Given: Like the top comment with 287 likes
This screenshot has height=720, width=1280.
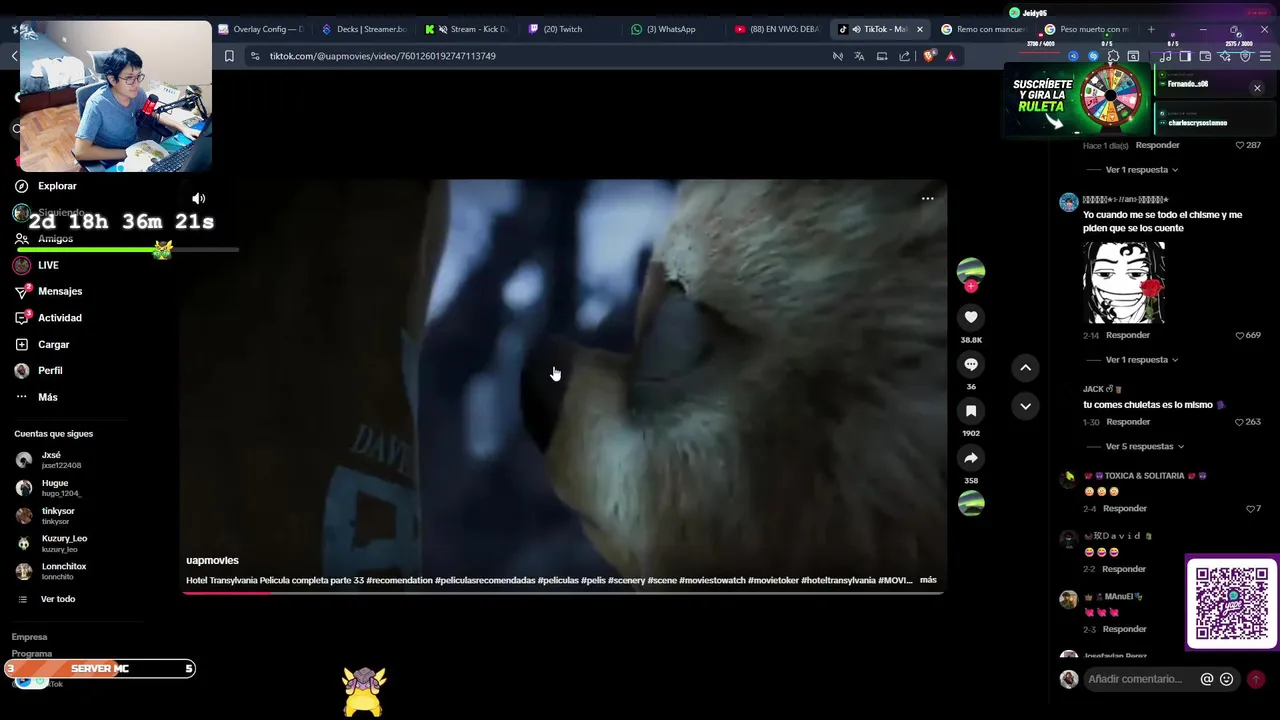Looking at the screenshot, I should pos(1240,145).
